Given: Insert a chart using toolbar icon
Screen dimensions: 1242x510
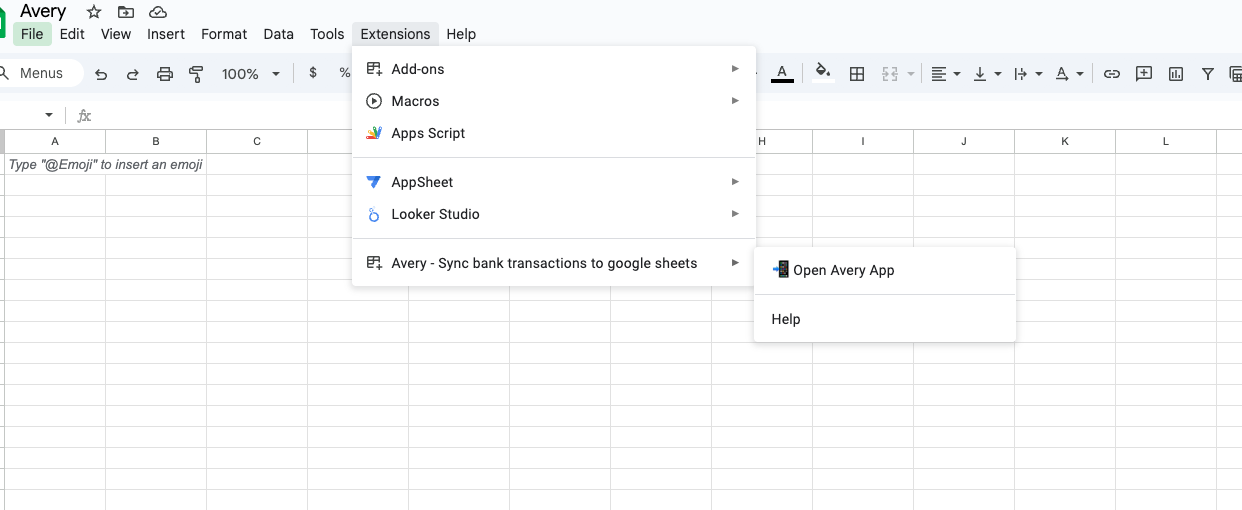Looking at the screenshot, I should [x=1176, y=74].
